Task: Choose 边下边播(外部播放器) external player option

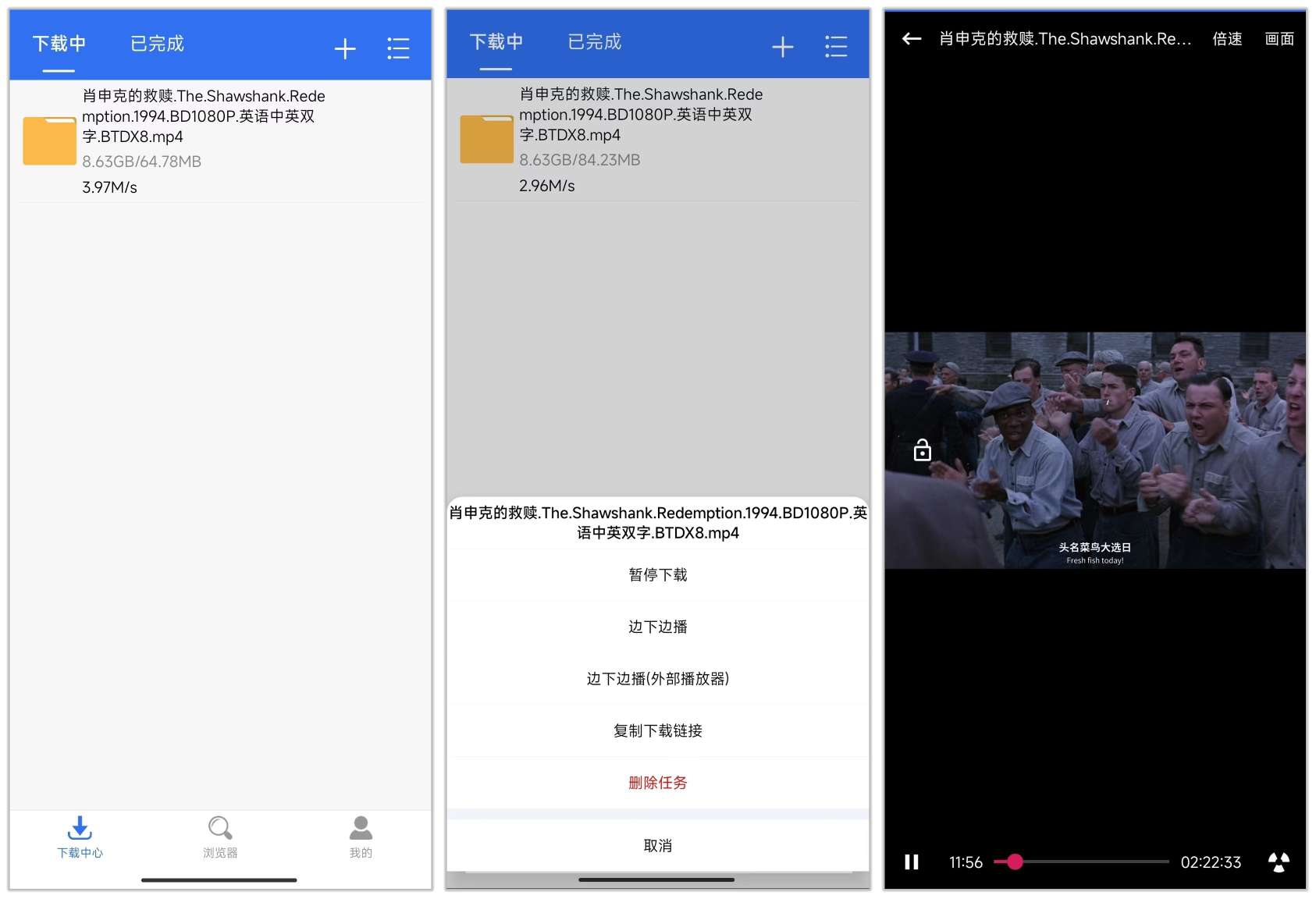Action: [x=658, y=679]
